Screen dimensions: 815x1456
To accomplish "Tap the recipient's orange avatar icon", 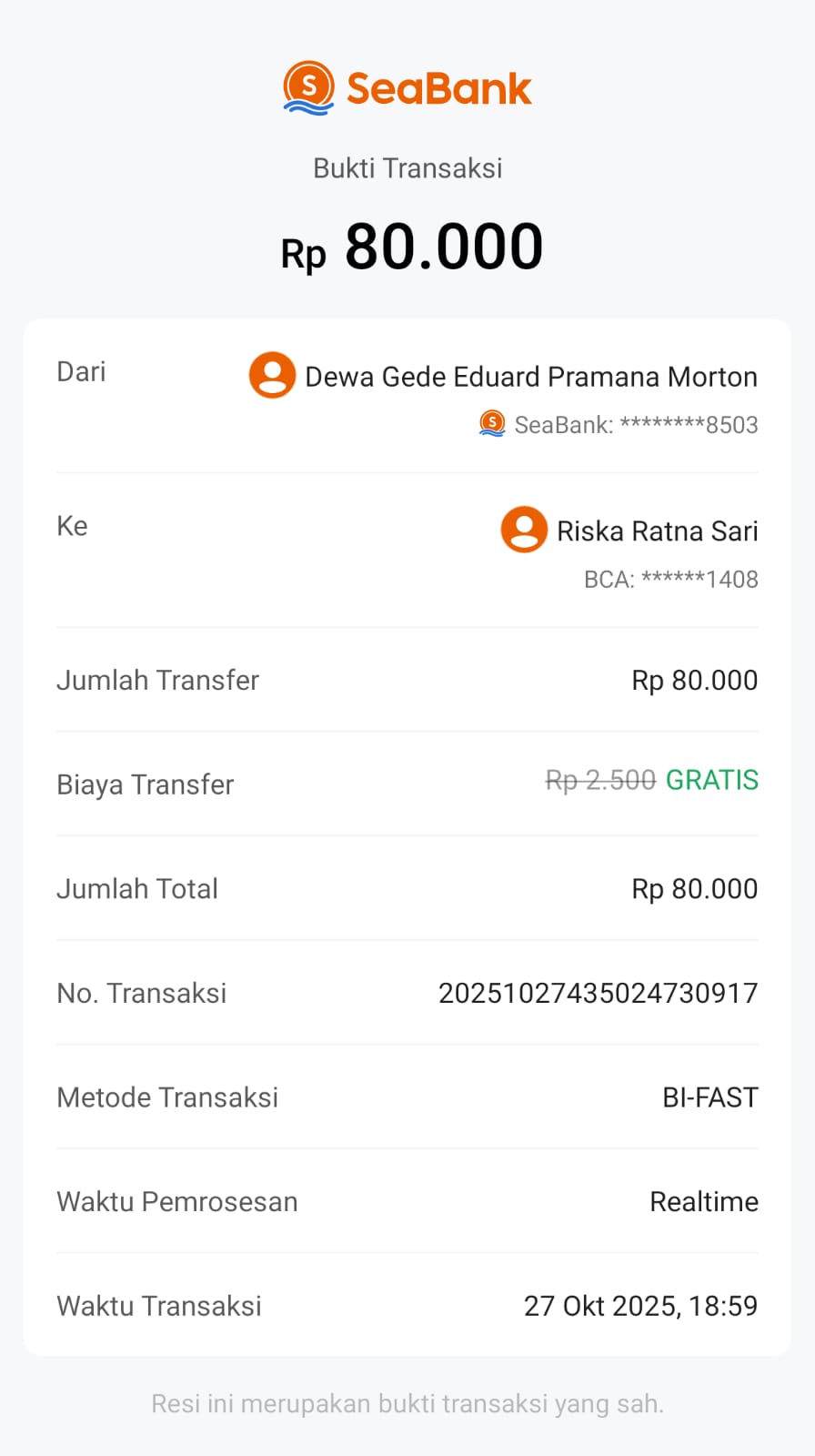I will (x=524, y=530).
